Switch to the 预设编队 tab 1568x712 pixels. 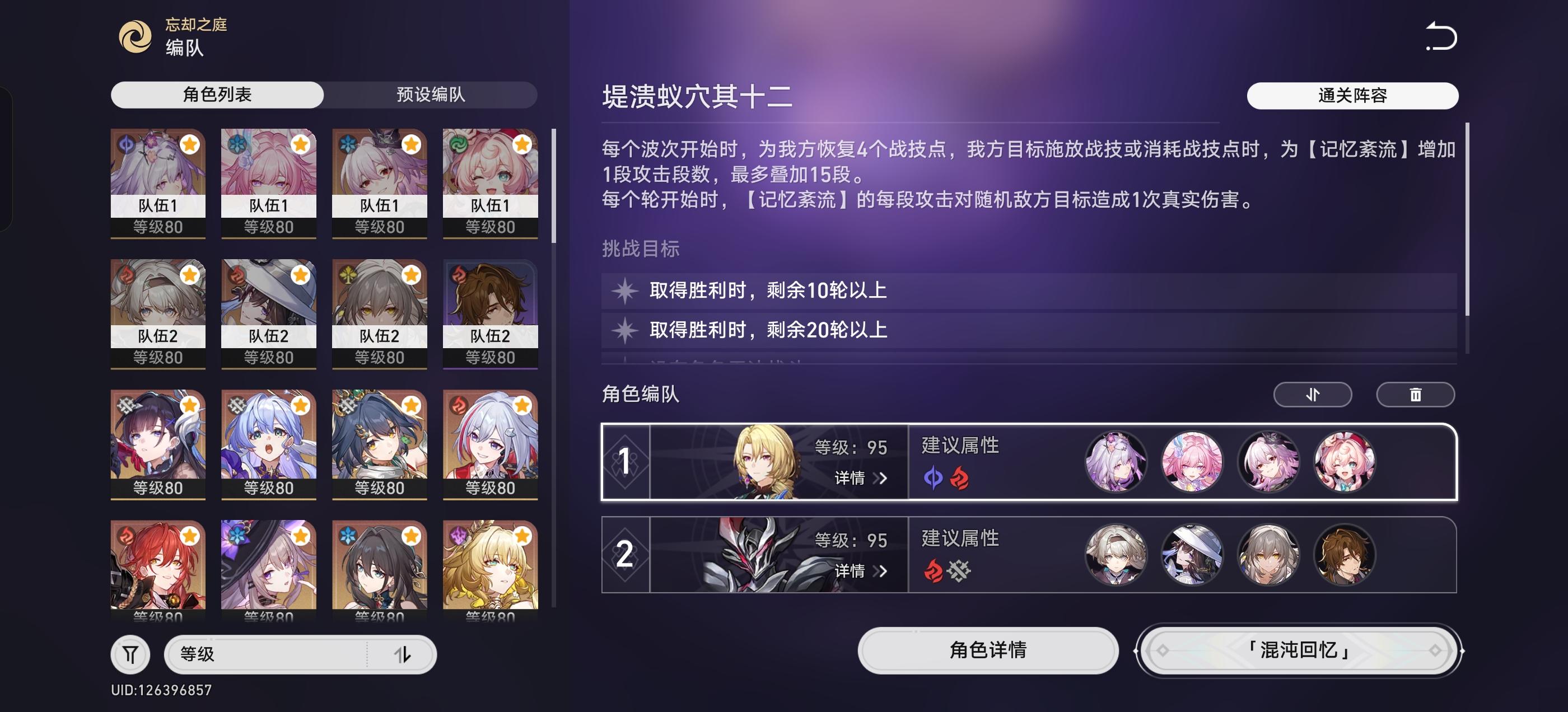(x=430, y=95)
